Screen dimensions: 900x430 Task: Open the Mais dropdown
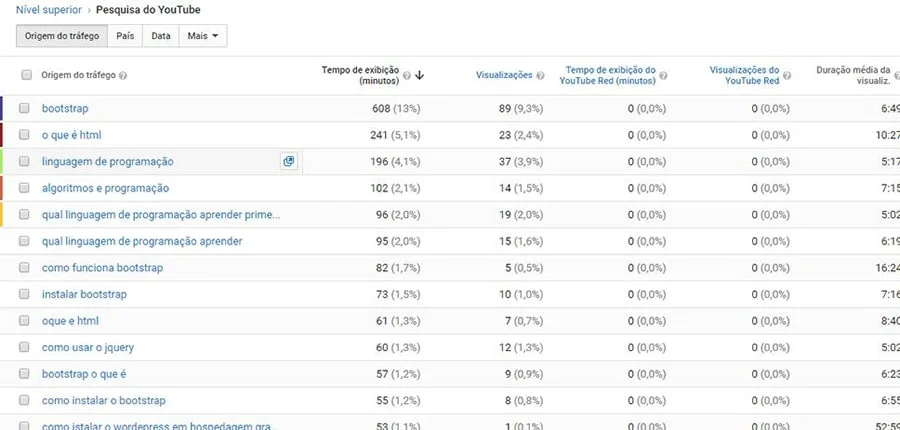[202, 36]
